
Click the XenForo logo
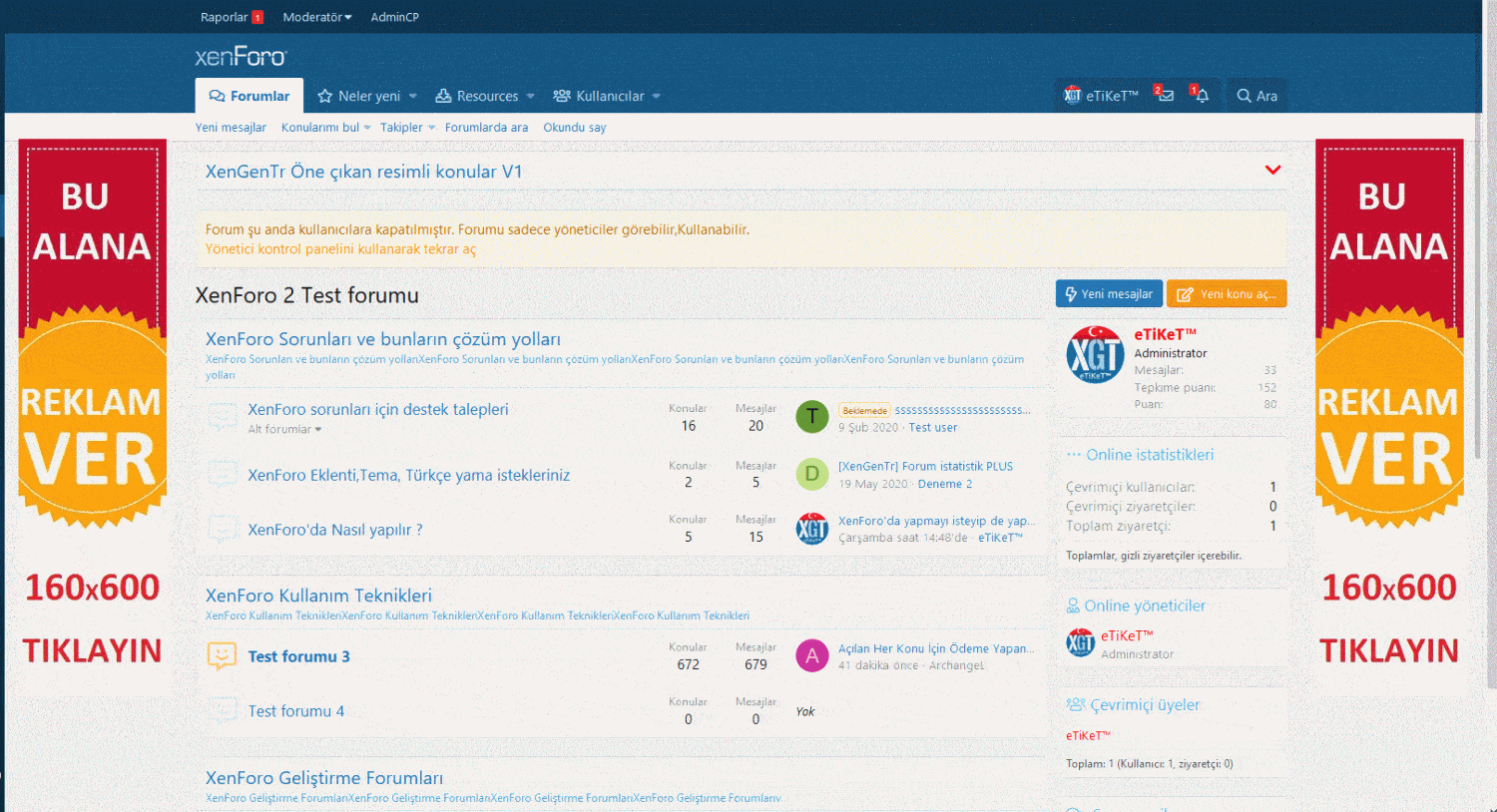241,57
